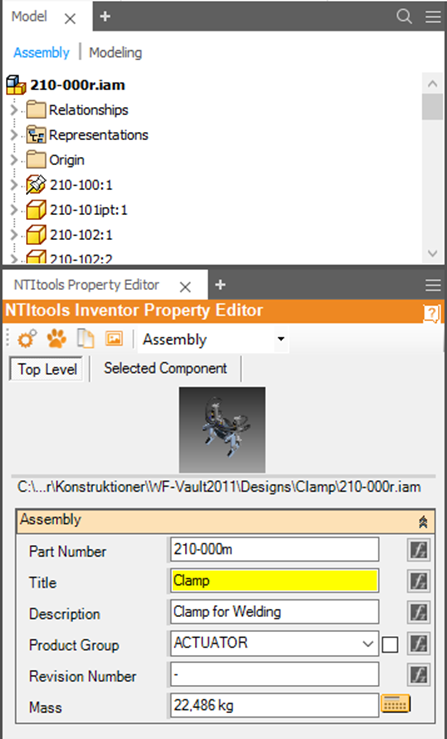Search the Model browser with magnifier icon

coord(404,16)
